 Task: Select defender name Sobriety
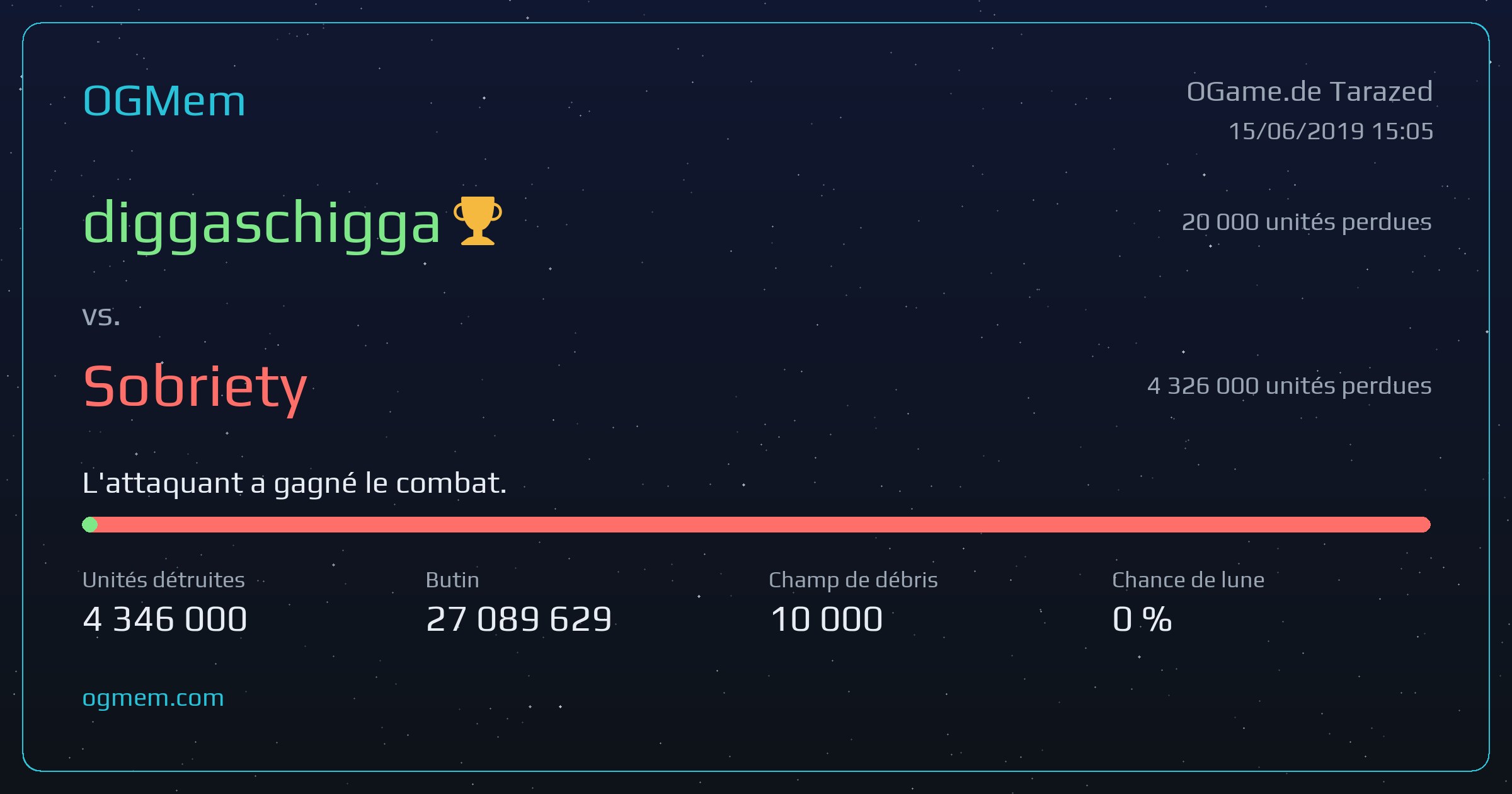pyautogui.click(x=195, y=388)
